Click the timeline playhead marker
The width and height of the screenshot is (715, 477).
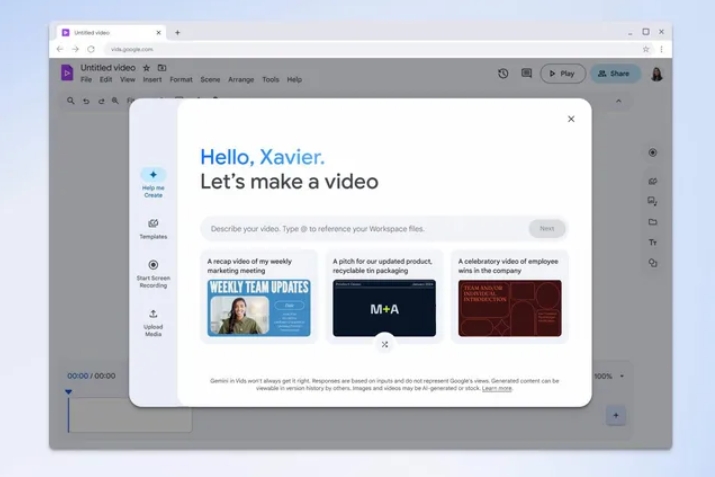coord(68,392)
